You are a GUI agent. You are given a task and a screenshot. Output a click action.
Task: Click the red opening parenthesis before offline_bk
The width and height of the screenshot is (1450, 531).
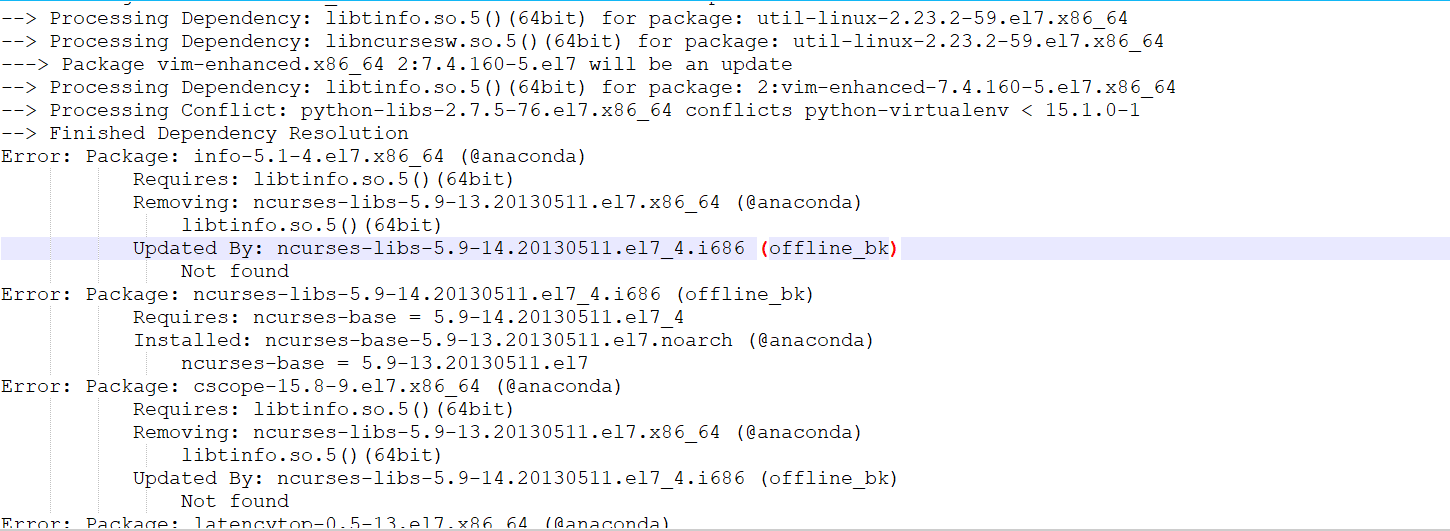[763, 248]
